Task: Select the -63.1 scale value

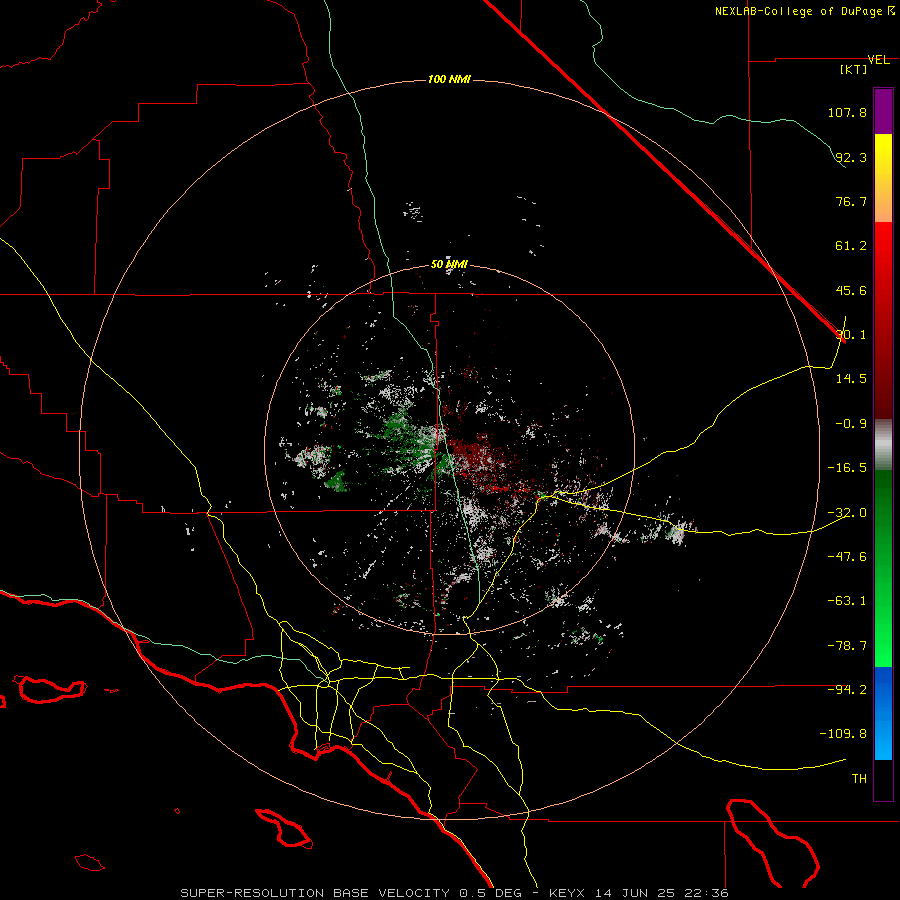Action: [x=847, y=601]
